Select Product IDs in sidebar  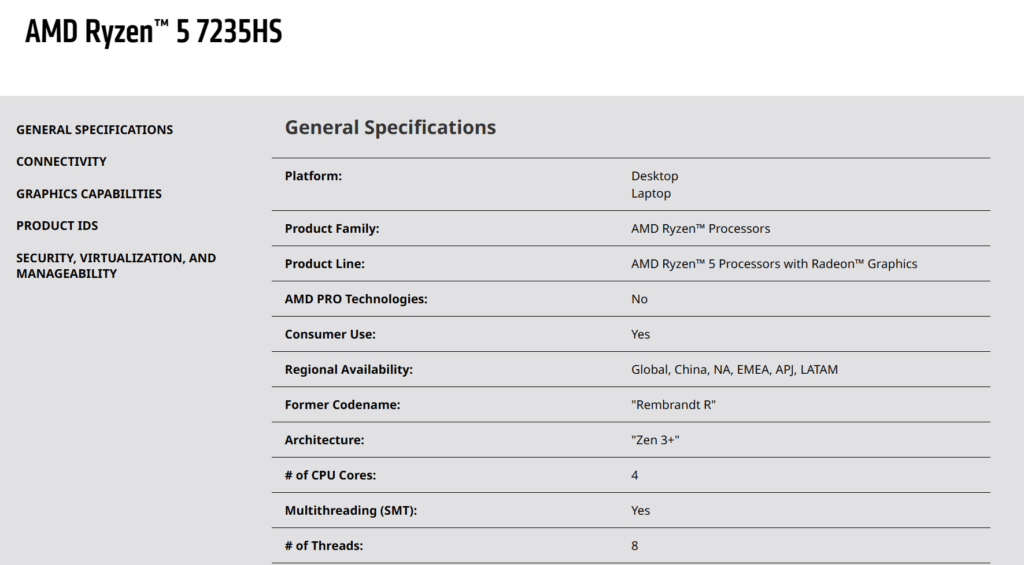point(57,225)
